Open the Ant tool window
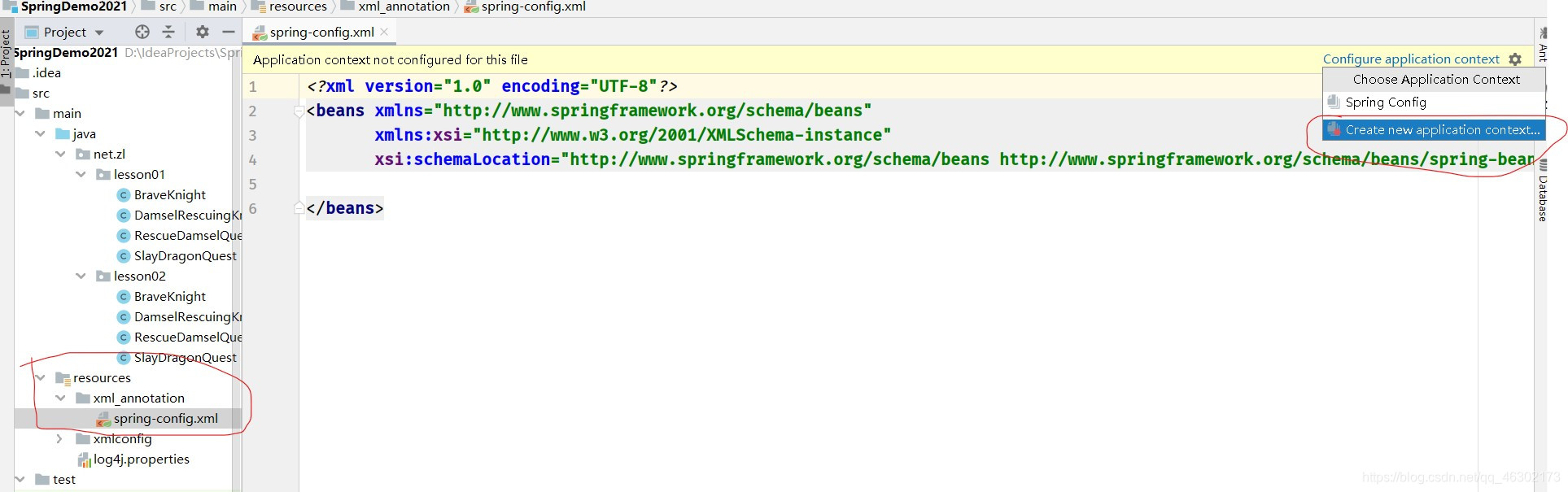This screenshot has width=1568, height=492. [x=1542, y=46]
